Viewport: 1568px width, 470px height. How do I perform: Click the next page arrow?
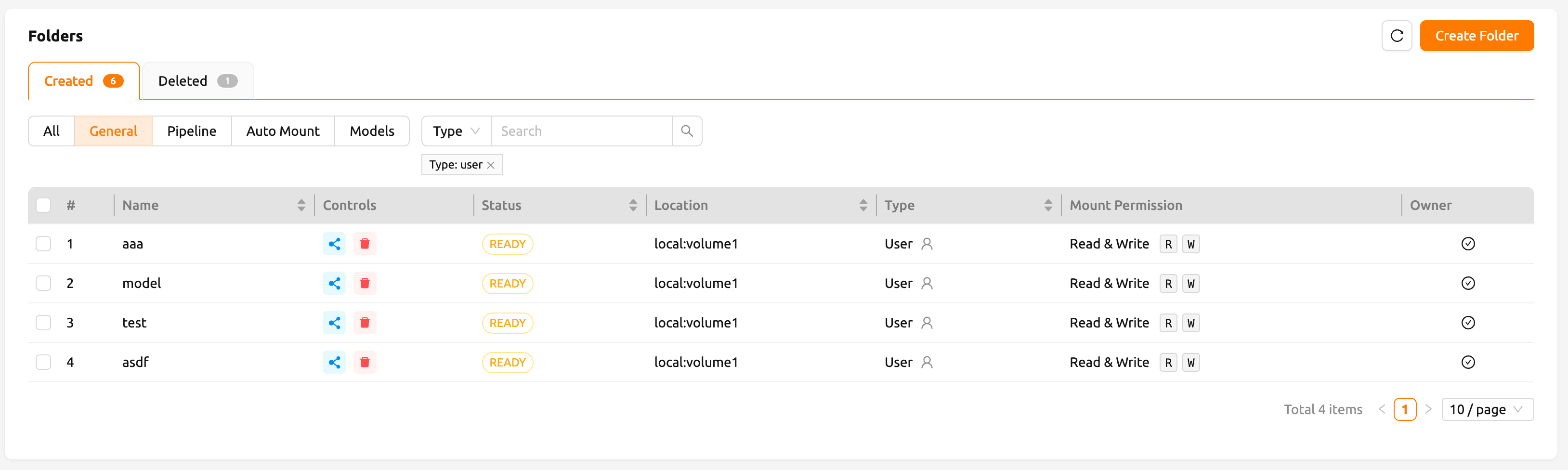point(1428,410)
